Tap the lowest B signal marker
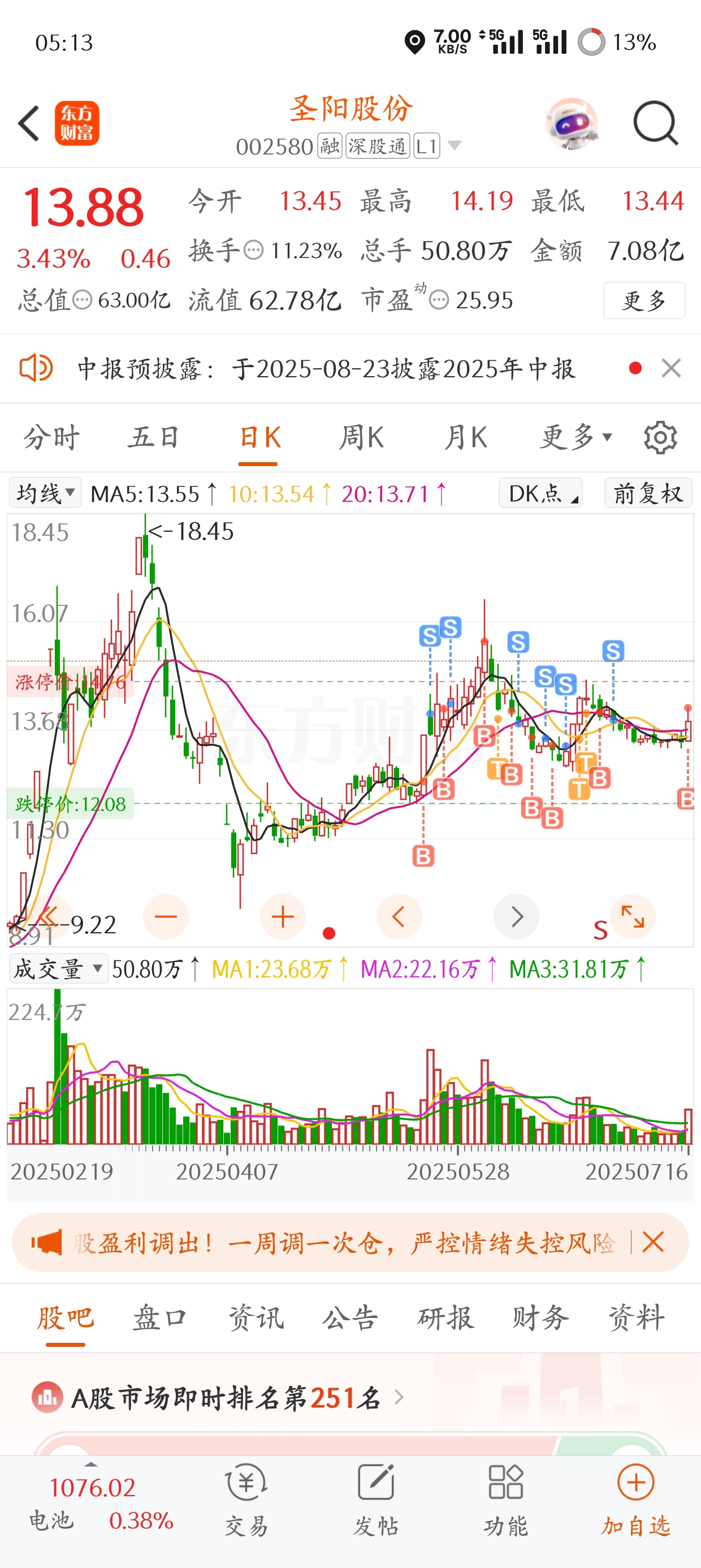 [423, 856]
